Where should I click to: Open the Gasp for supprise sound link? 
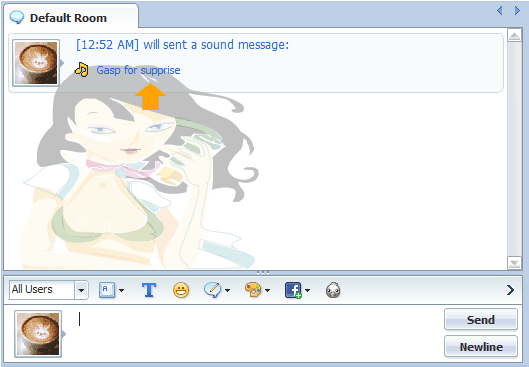tap(138, 70)
